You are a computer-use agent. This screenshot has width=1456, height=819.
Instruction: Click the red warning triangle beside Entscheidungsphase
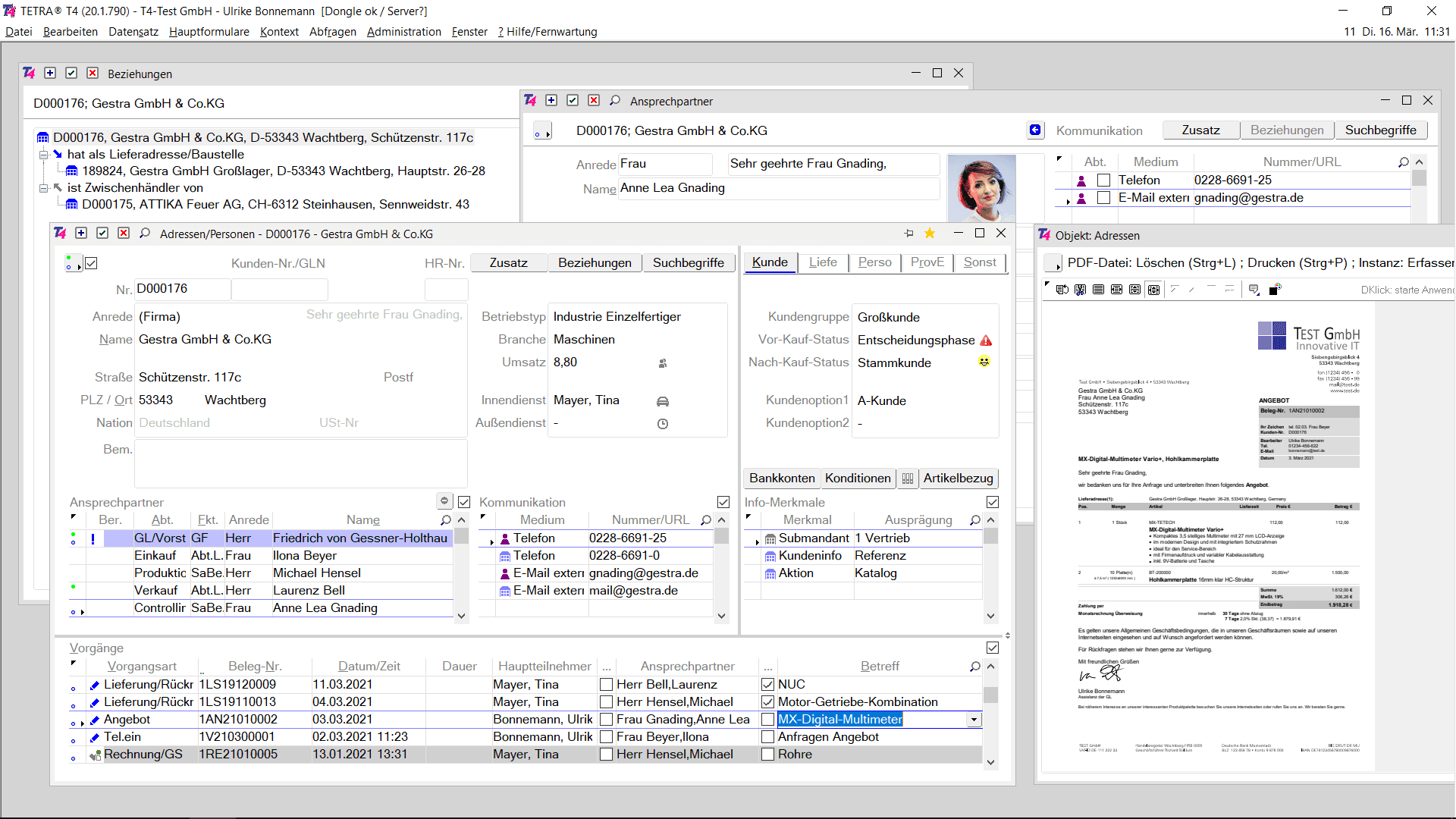(x=986, y=340)
